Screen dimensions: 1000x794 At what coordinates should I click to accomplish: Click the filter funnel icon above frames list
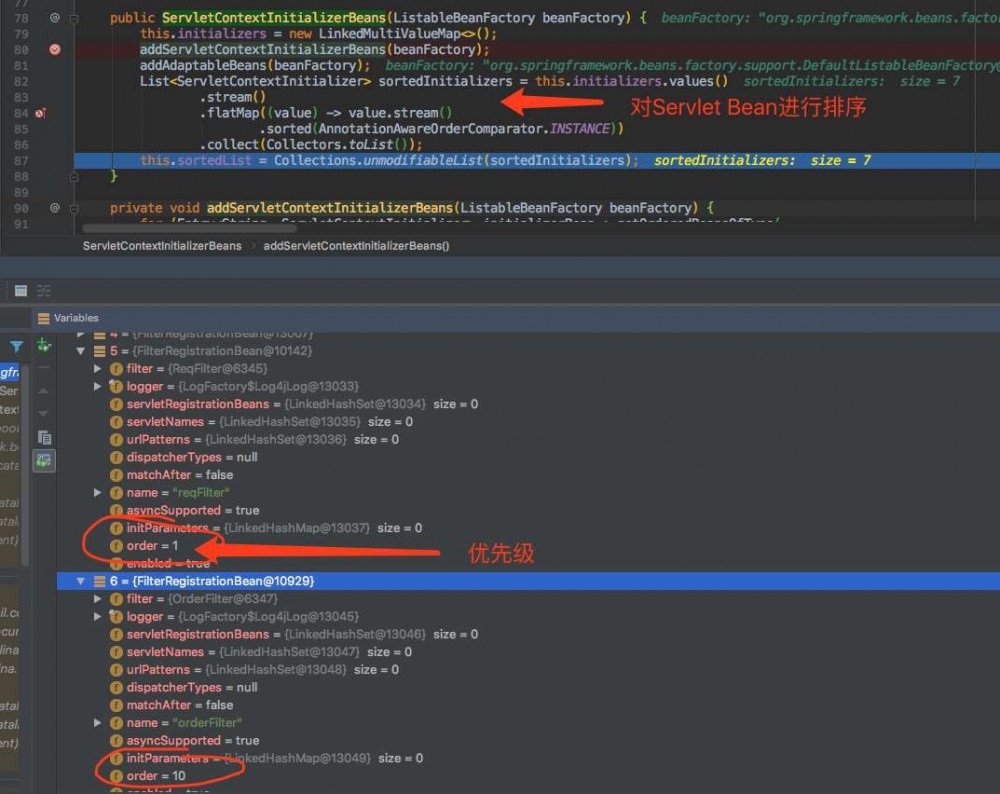coord(17,345)
